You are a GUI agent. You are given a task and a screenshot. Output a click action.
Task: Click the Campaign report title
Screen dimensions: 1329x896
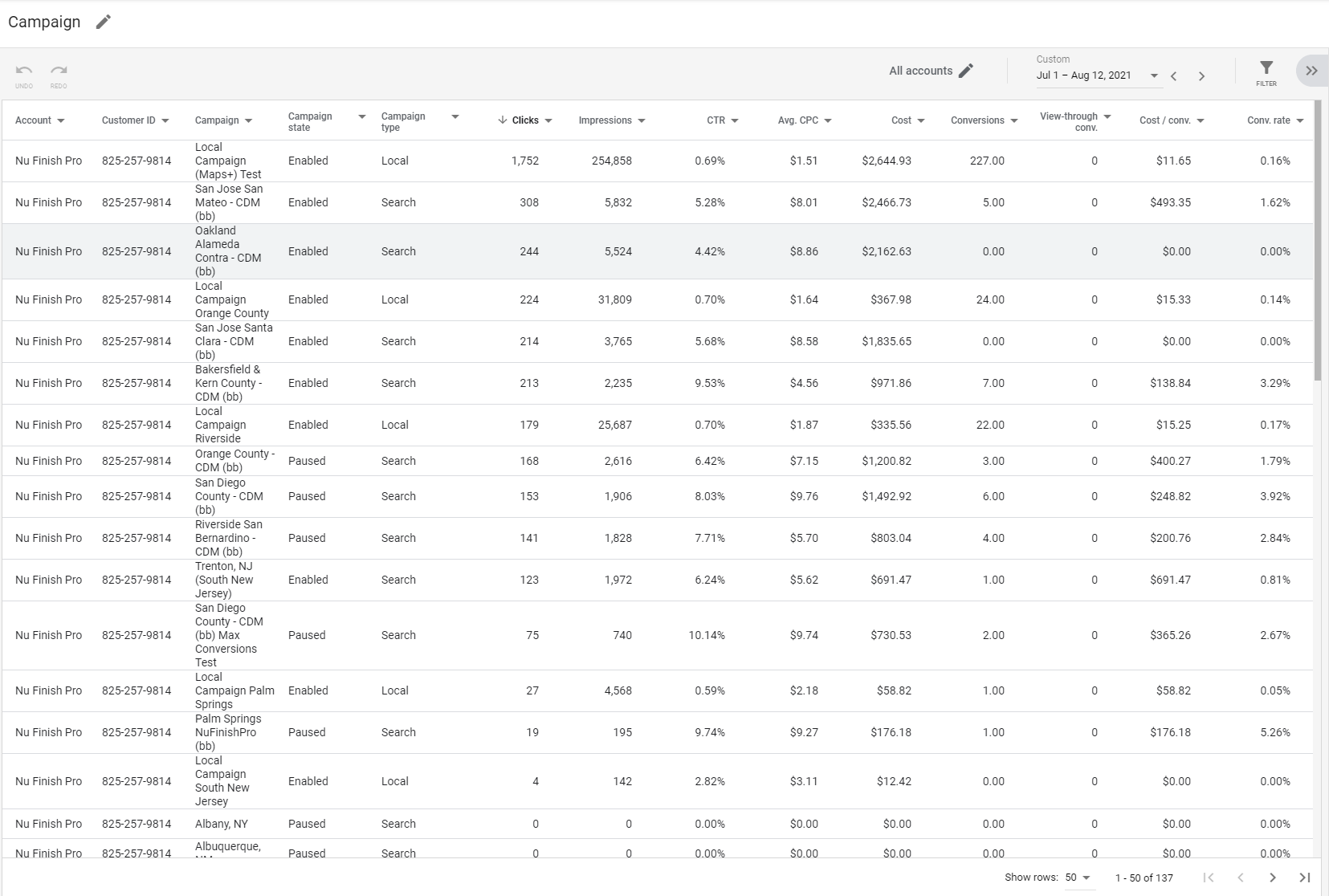pos(44,22)
